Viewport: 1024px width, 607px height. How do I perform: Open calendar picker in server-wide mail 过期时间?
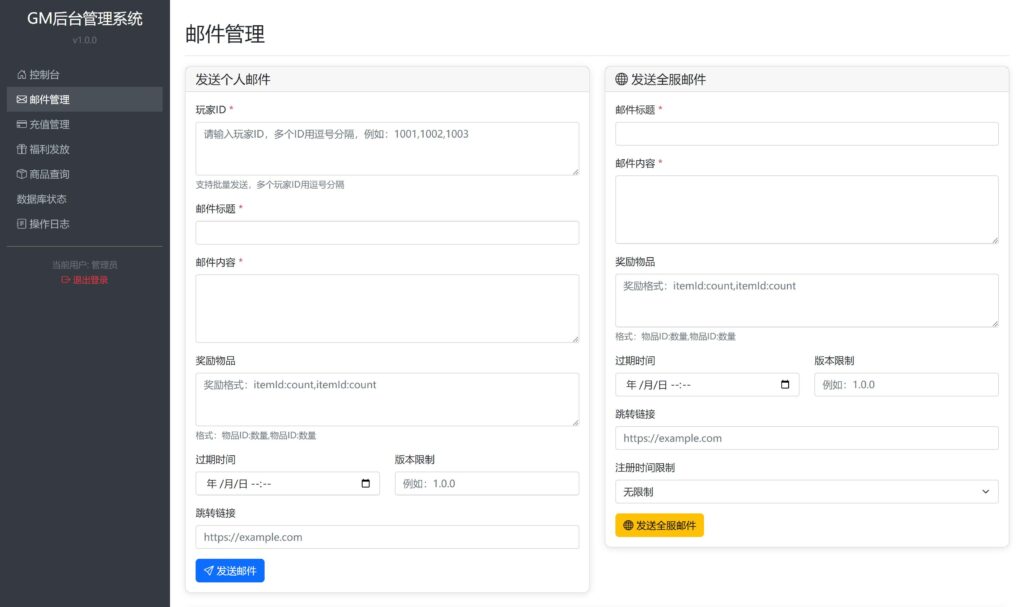[785, 385]
